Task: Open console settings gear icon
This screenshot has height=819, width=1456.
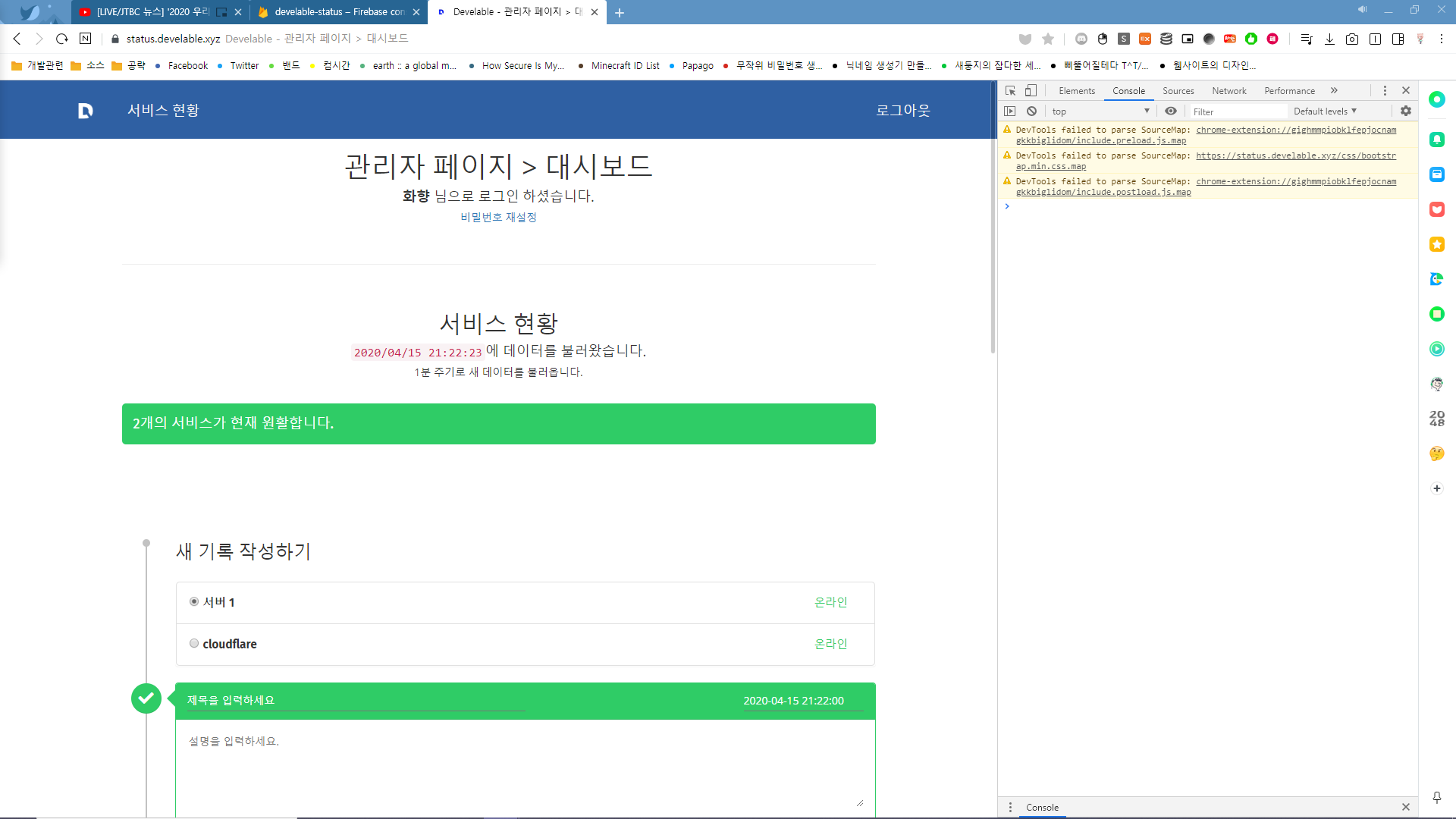Action: point(1406,111)
